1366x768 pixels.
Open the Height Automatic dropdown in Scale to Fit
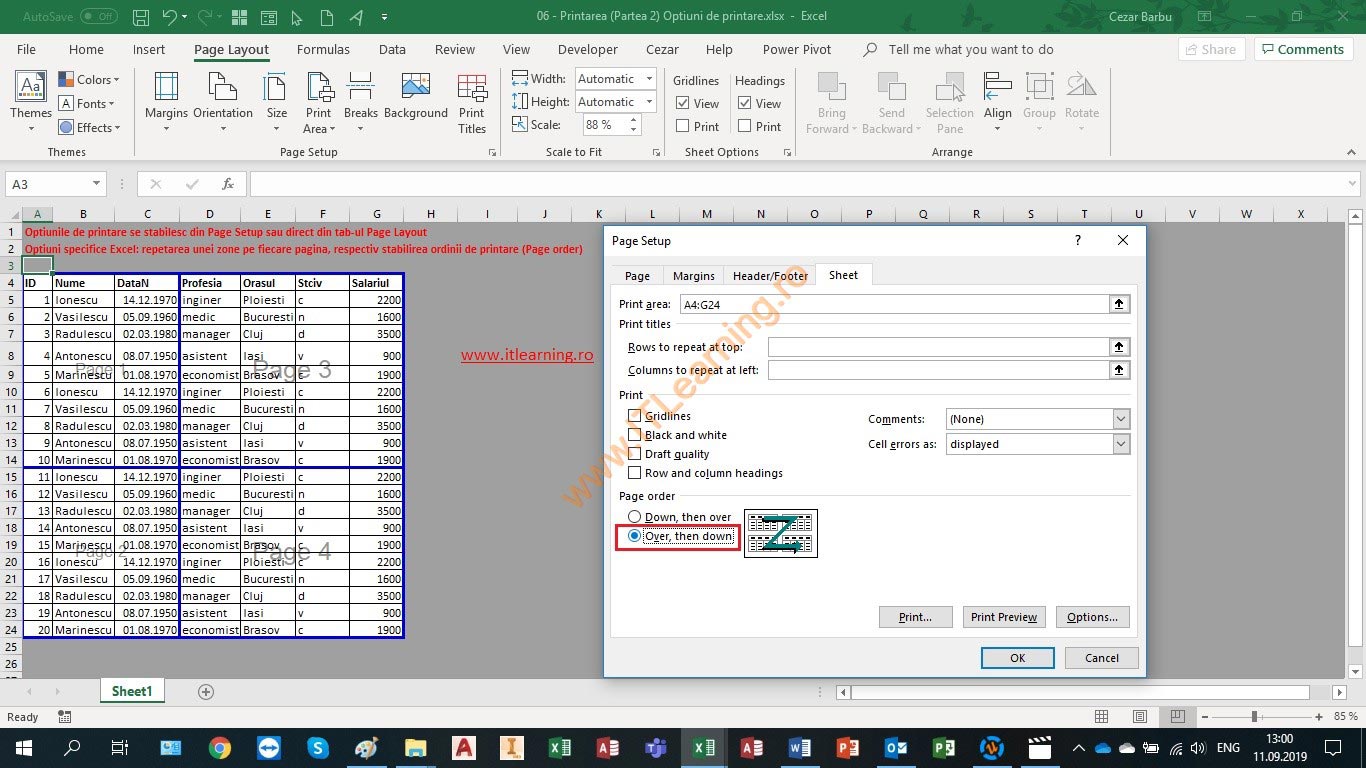tap(649, 102)
